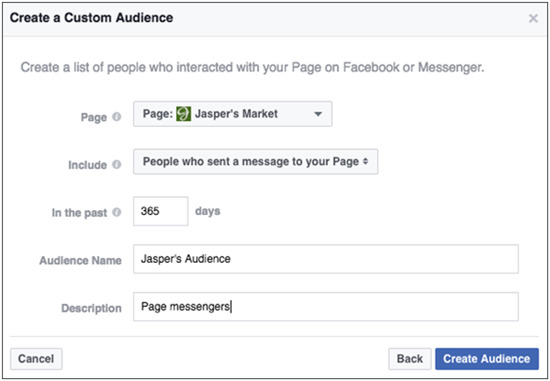Click into the Audience Name text field

326,259
